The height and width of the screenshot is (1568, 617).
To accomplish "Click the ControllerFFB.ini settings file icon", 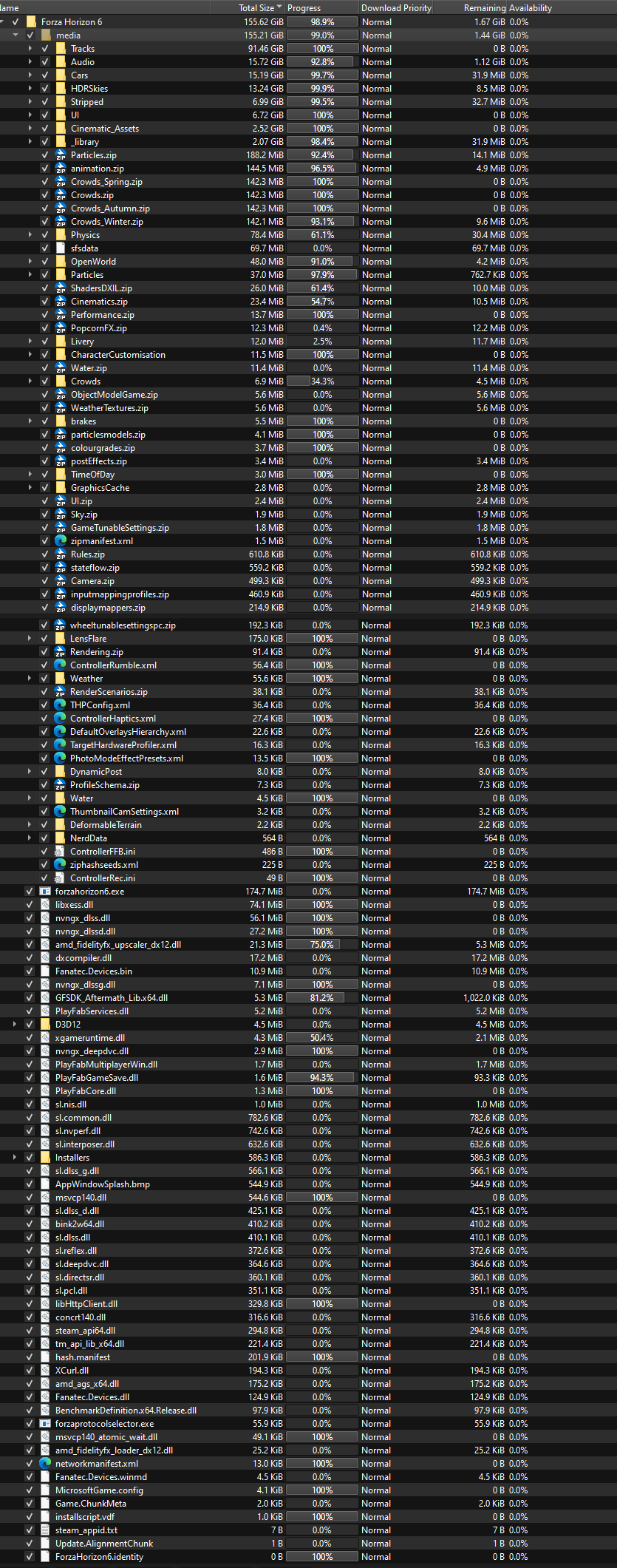I will [x=60, y=852].
